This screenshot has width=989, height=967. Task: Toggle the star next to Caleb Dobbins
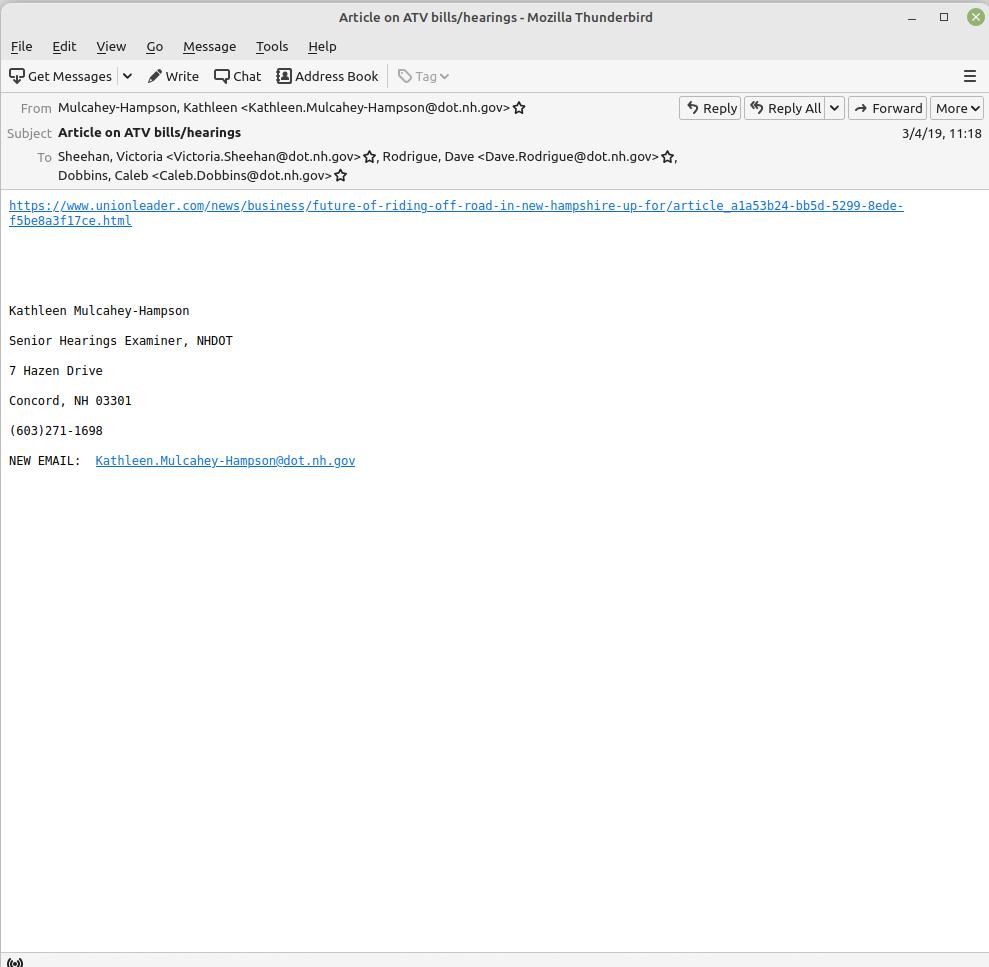click(x=340, y=176)
